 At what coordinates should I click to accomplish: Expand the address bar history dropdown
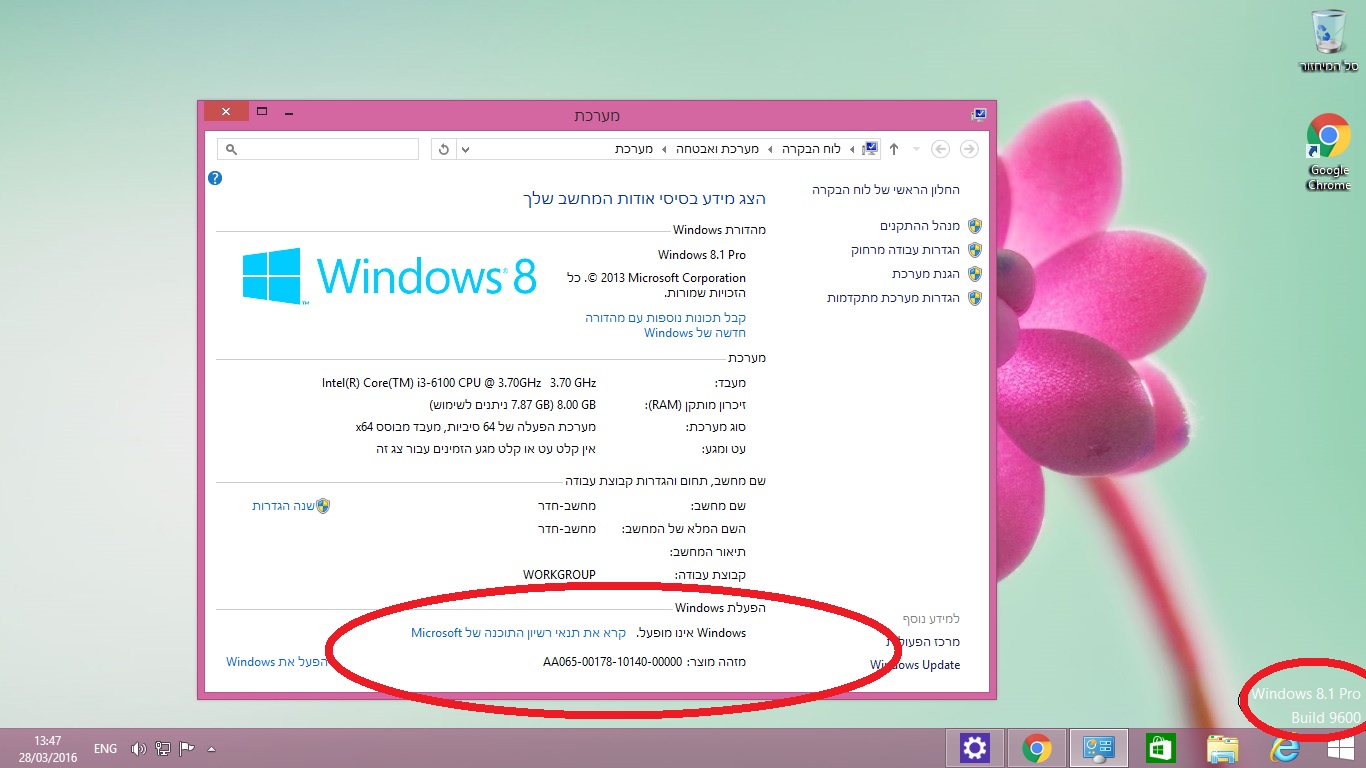(x=465, y=149)
